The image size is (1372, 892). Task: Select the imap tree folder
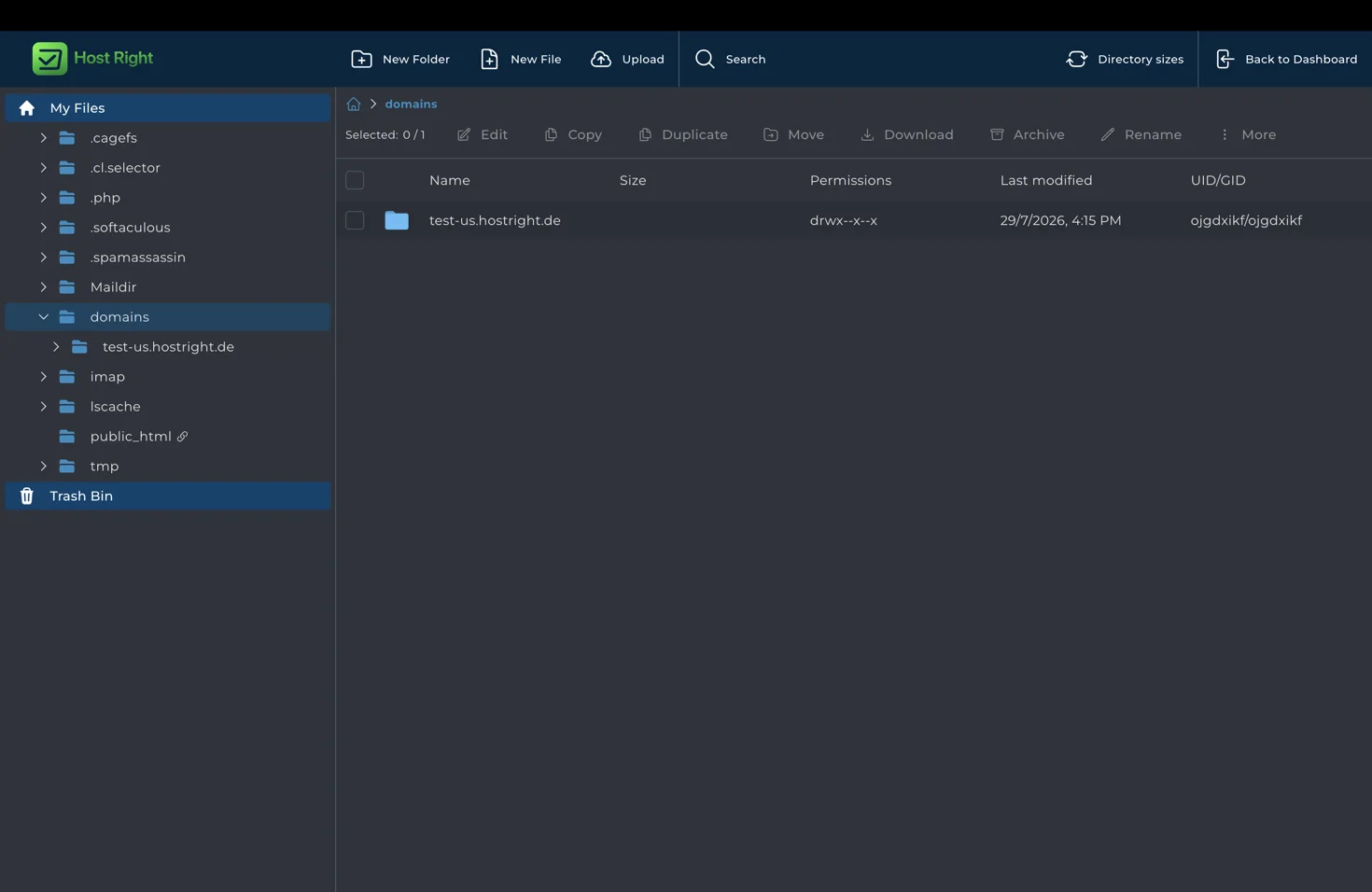(x=107, y=377)
